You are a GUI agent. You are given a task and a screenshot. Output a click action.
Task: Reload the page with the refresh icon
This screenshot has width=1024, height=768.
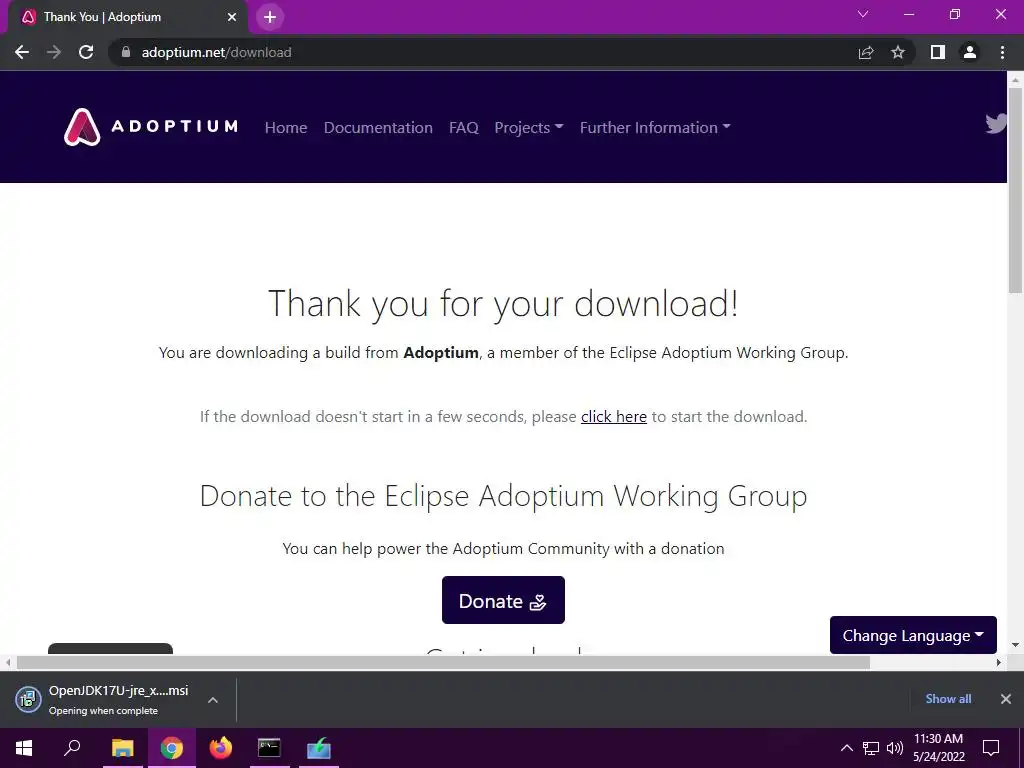pos(86,52)
